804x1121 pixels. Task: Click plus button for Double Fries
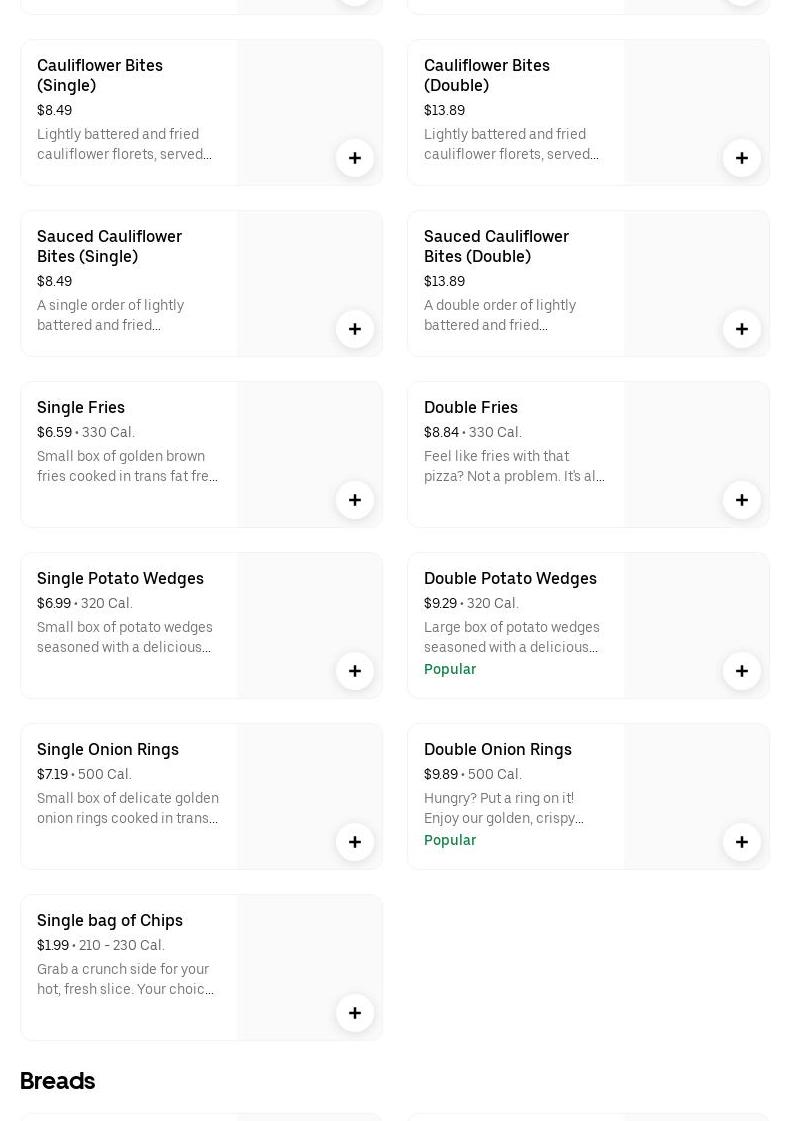pos(742,500)
